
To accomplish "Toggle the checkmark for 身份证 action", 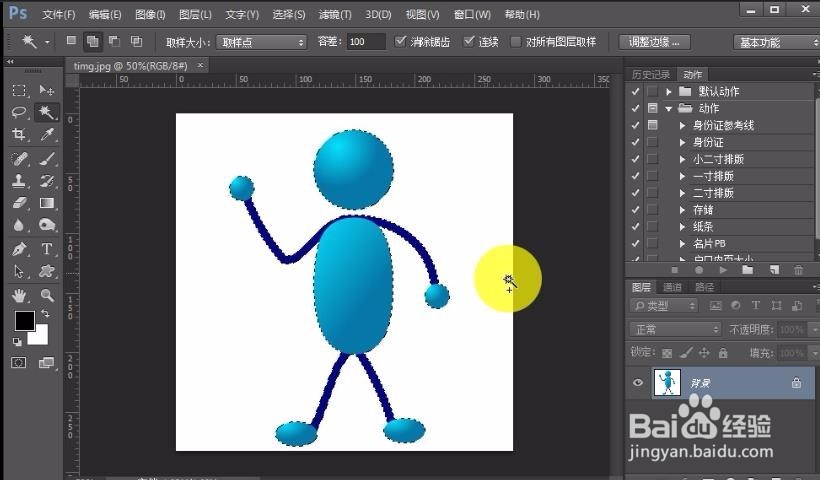I will pos(635,142).
